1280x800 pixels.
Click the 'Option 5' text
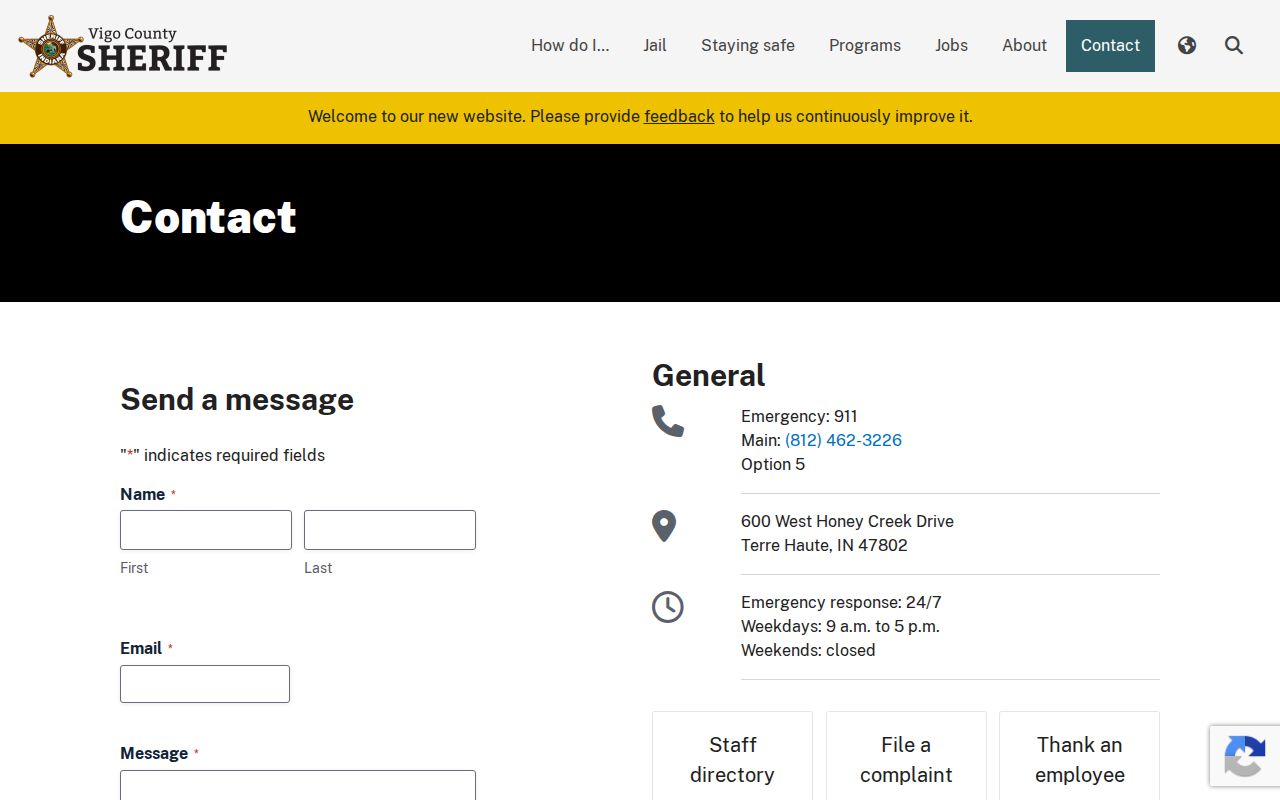773,464
